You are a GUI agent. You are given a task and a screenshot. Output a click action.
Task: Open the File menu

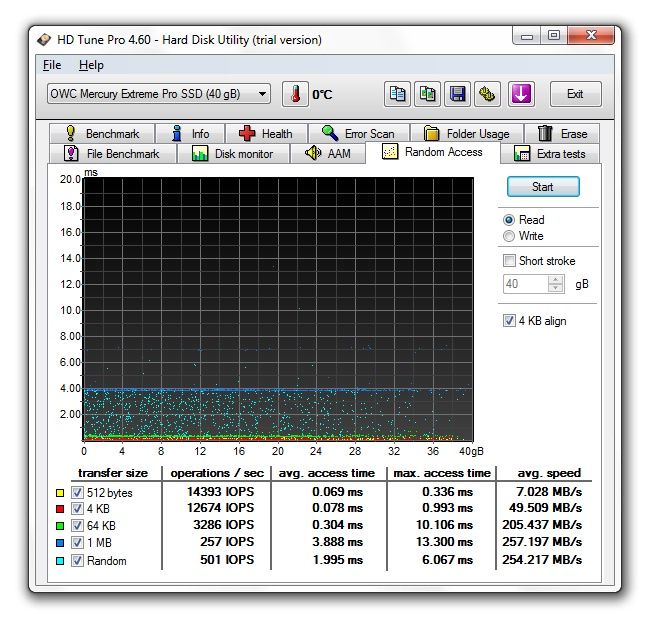[x=52, y=65]
